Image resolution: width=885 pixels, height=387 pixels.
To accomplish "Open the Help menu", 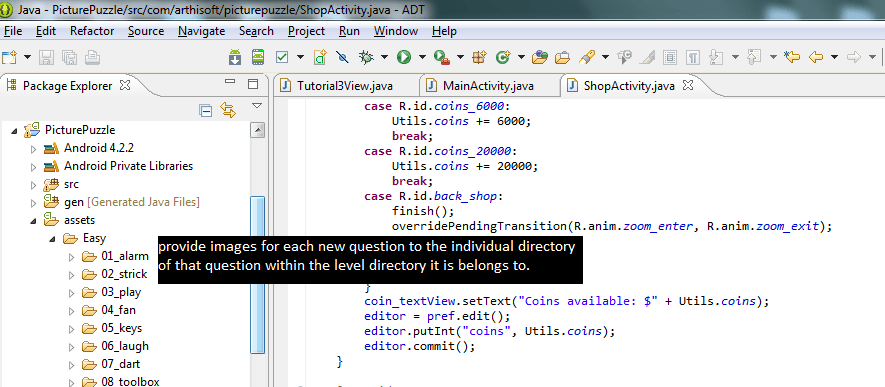I will click(x=444, y=31).
